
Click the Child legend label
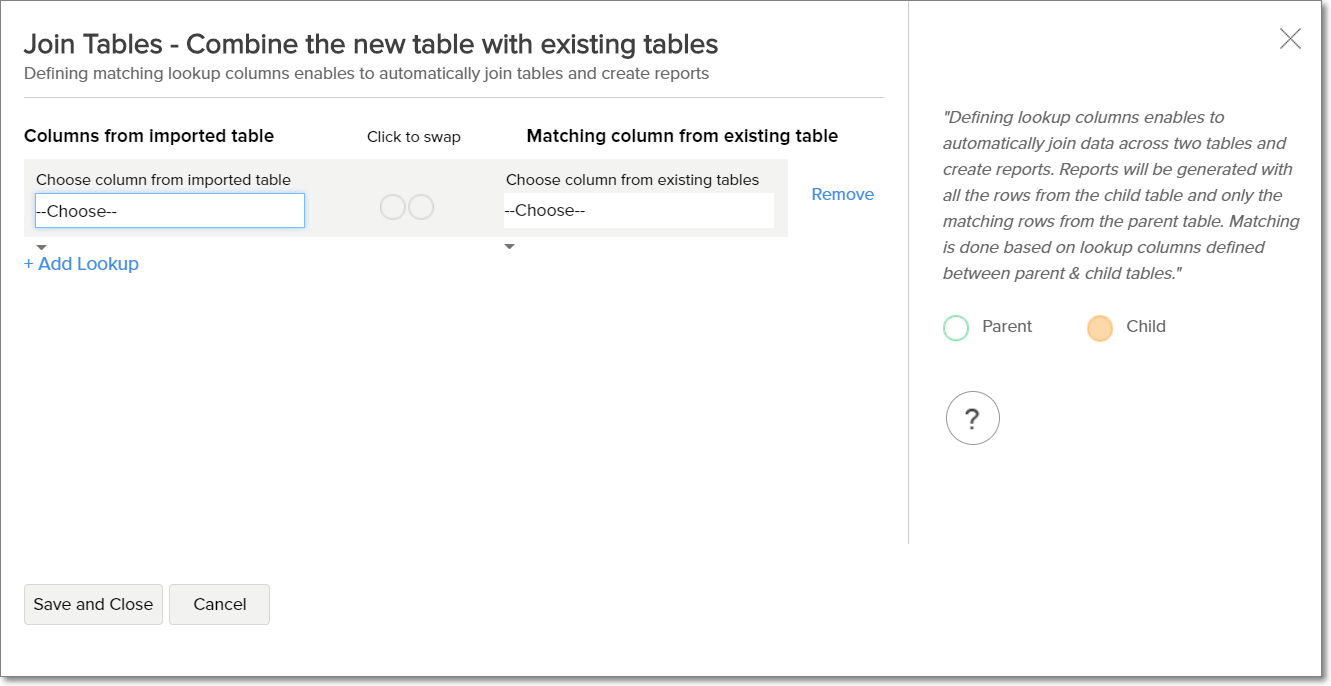(x=1146, y=327)
